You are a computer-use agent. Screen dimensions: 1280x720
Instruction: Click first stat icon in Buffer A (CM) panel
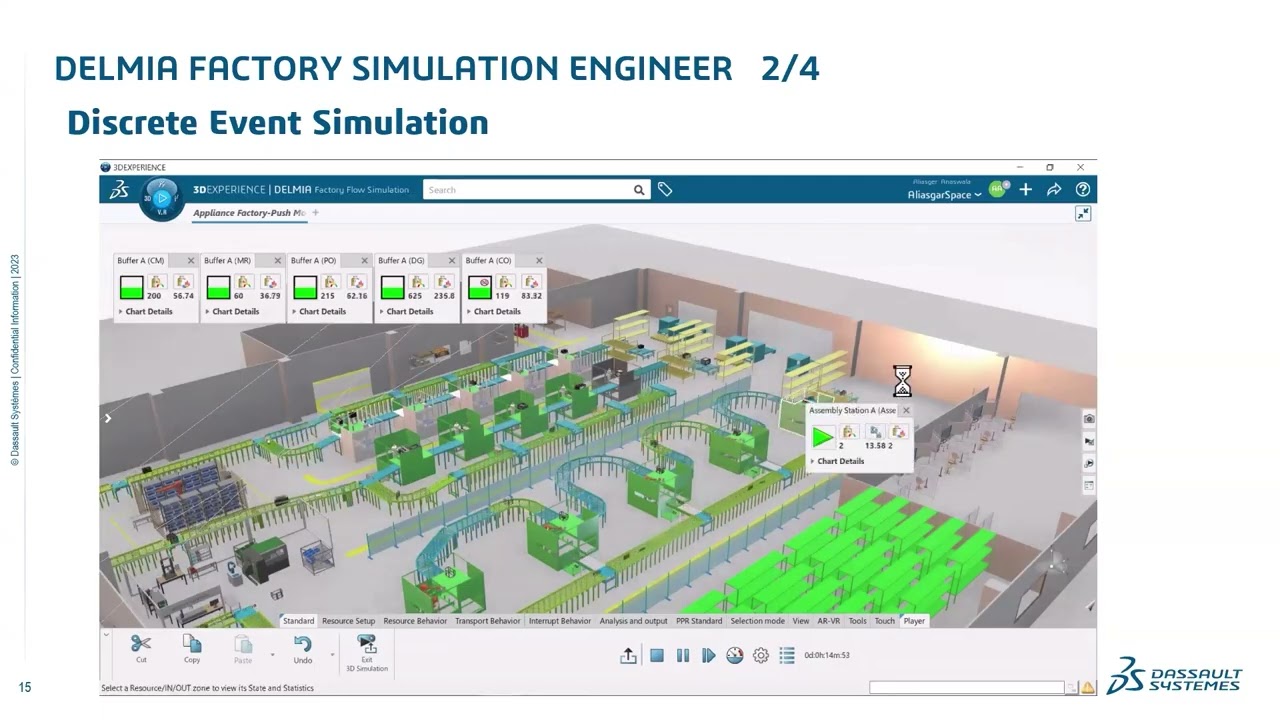tap(157, 283)
